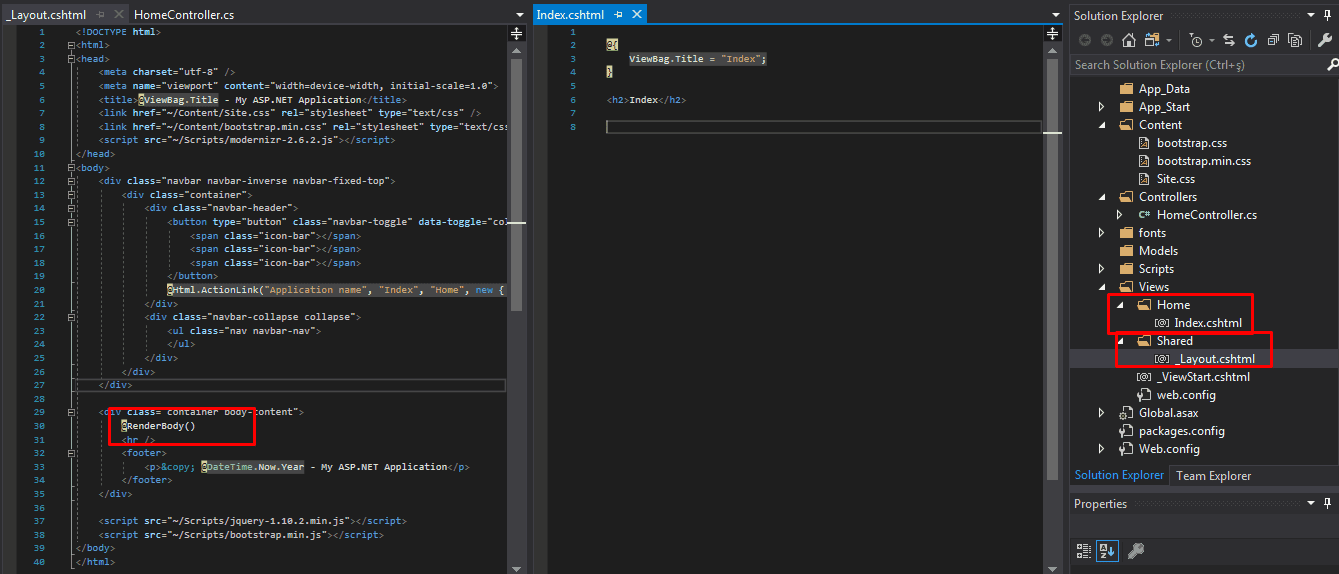The width and height of the screenshot is (1339, 574).
Task: Switch Properties grid to Categorized view
Action: pyautogui.click(x=1084, y=550)
